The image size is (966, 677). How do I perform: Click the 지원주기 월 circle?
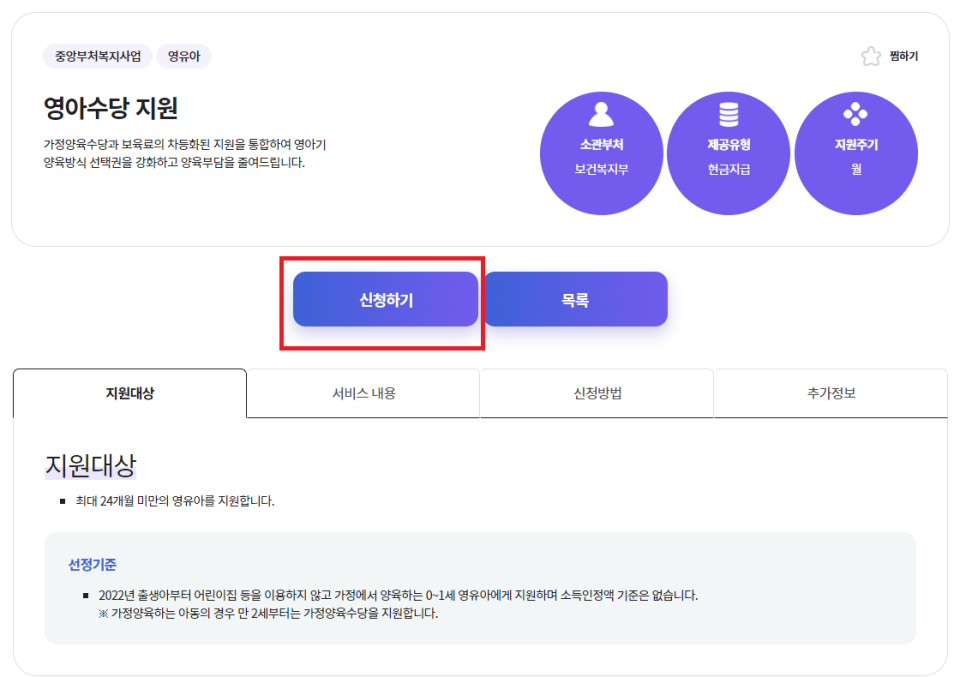coord(856,147)
